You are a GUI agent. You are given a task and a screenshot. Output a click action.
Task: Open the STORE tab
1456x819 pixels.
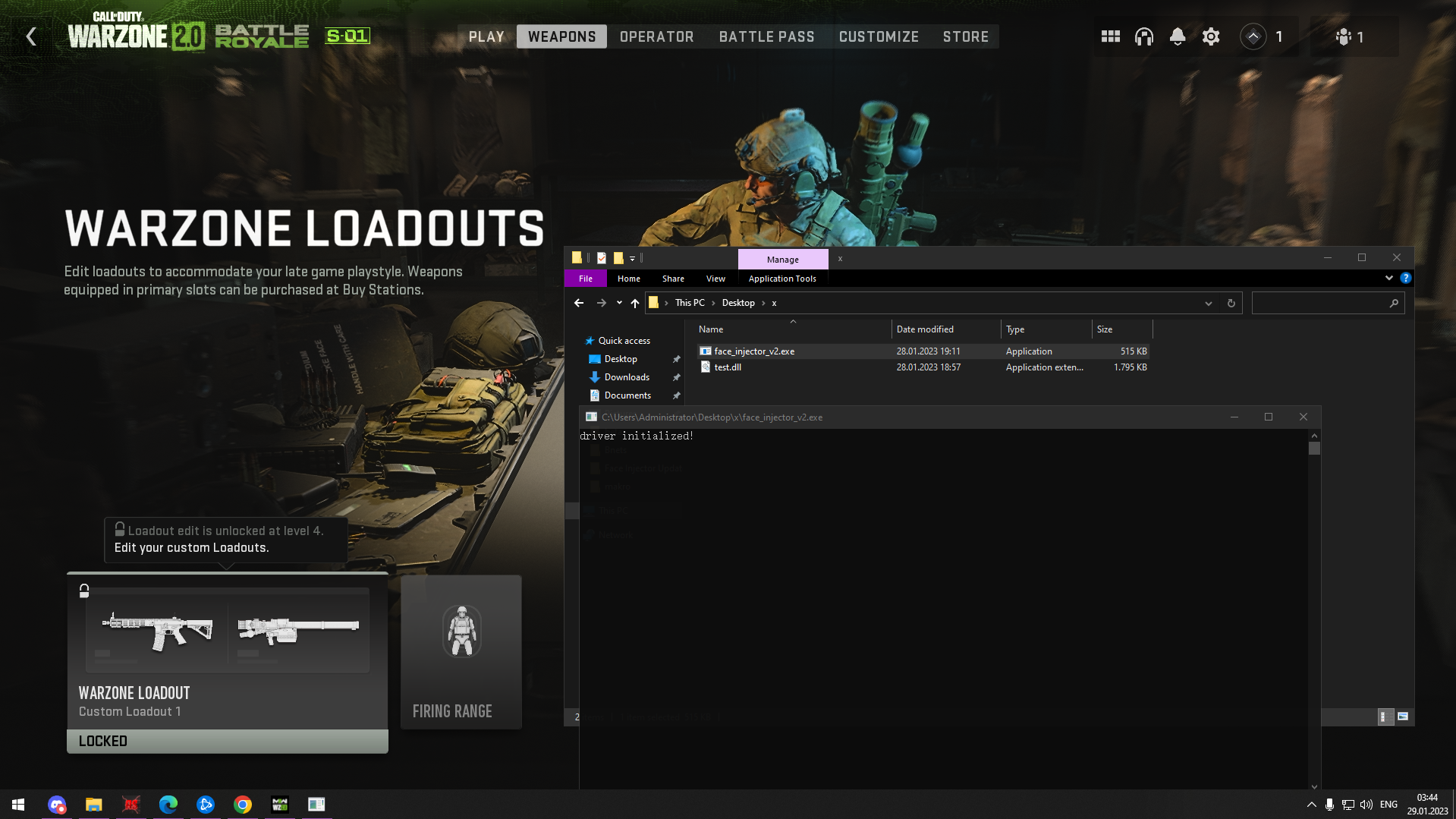coord(966,36)
